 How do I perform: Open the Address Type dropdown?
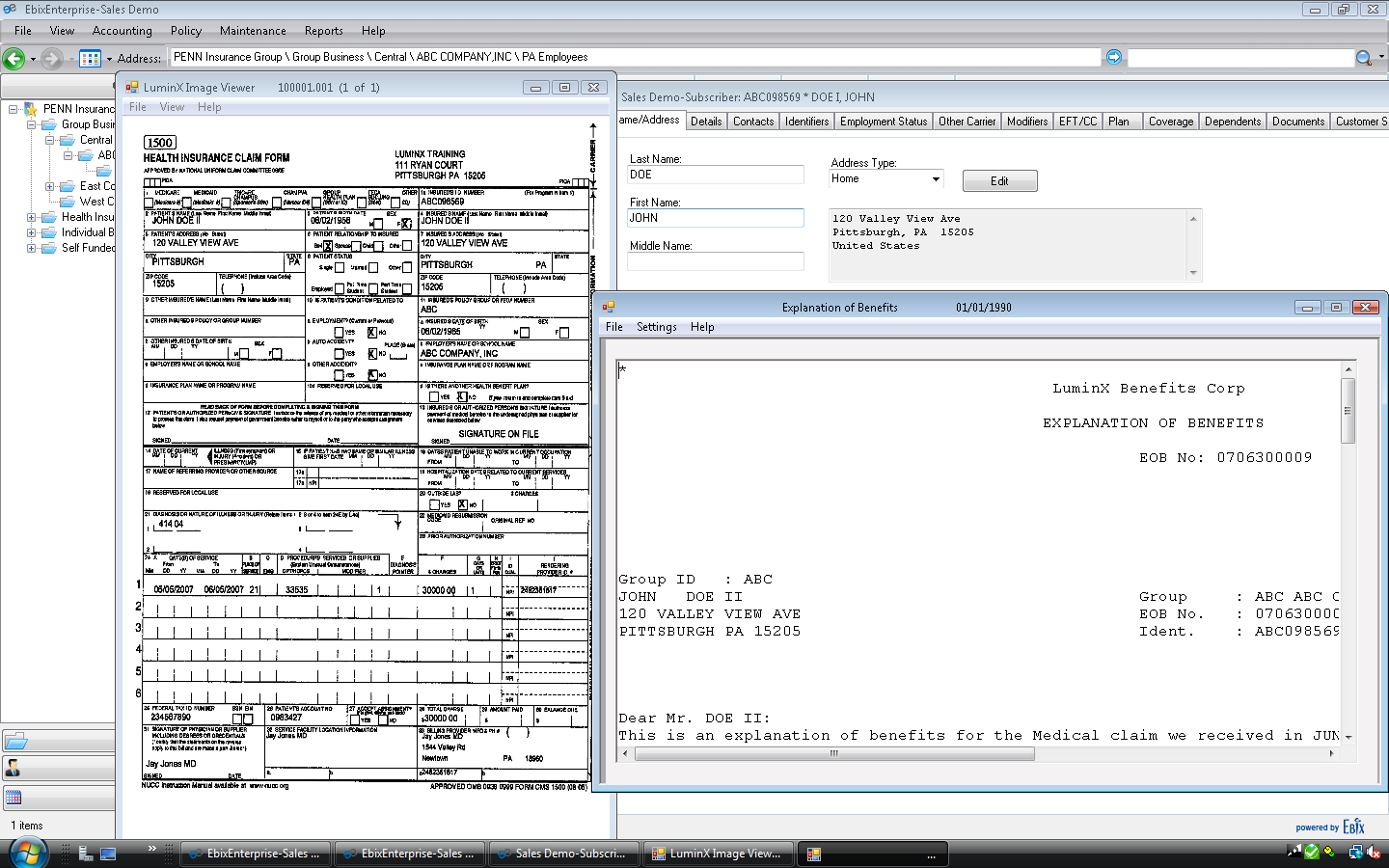point(935,179)
